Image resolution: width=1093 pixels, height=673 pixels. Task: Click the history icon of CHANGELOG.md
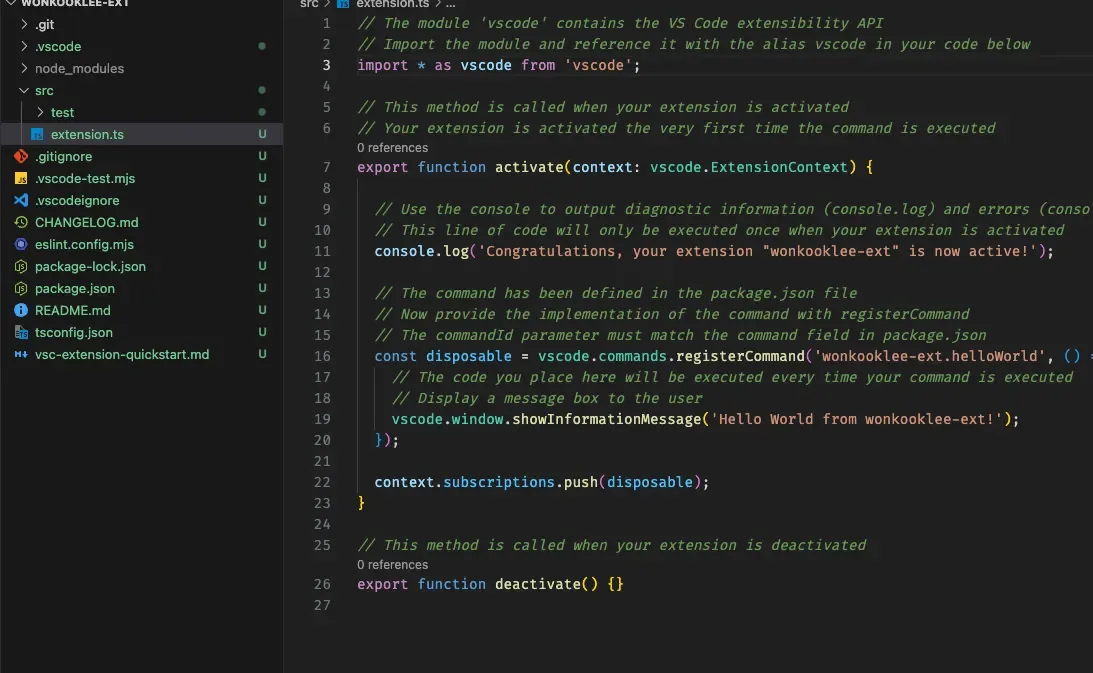click(x=21, y=222)
